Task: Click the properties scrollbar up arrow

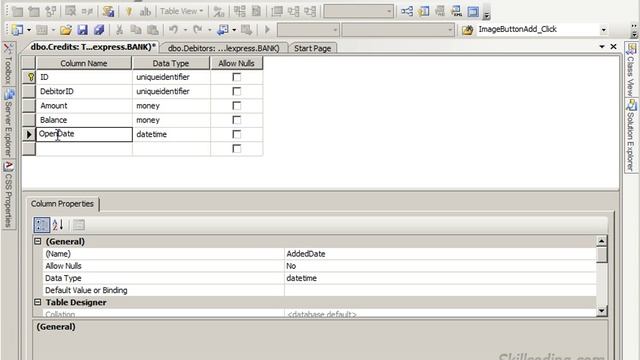Action: pyautogui.click(x=601, y=241)
